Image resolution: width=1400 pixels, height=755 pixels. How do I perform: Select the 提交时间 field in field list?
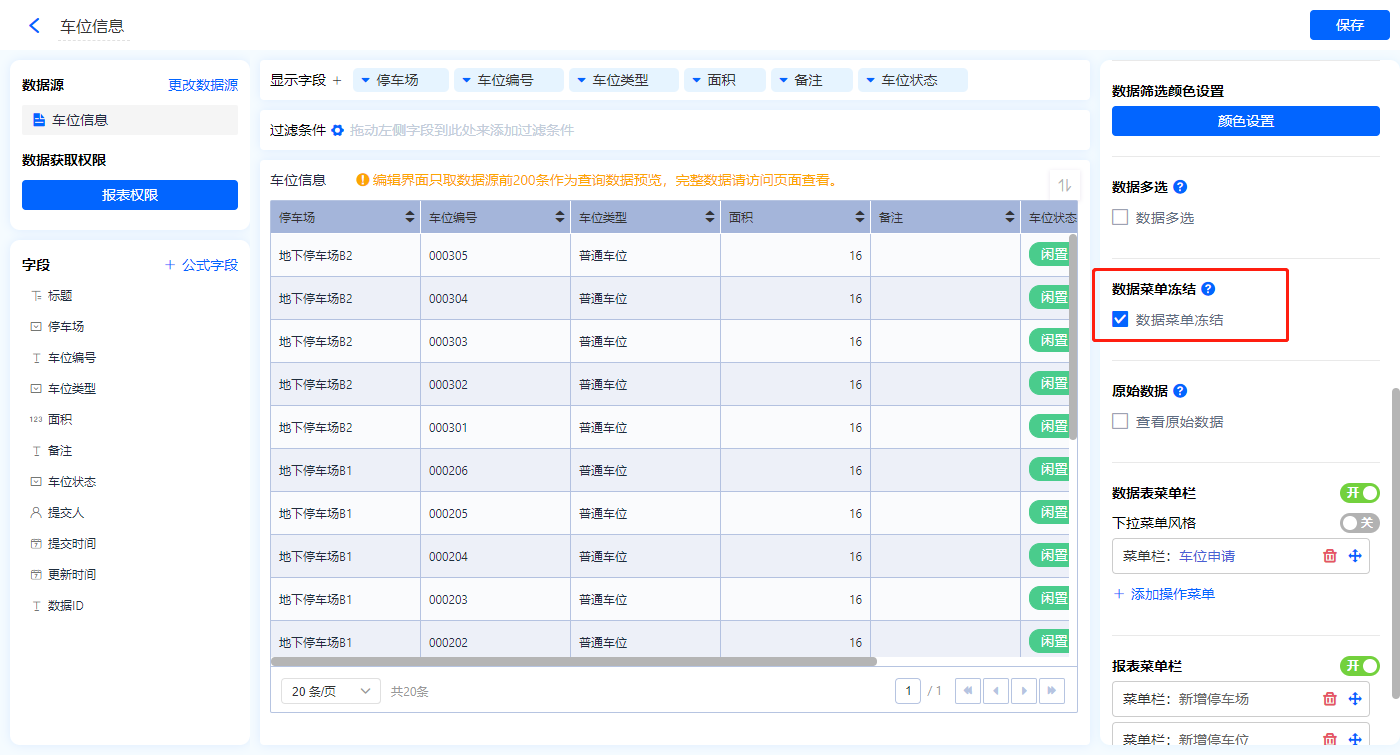[72, 544]
